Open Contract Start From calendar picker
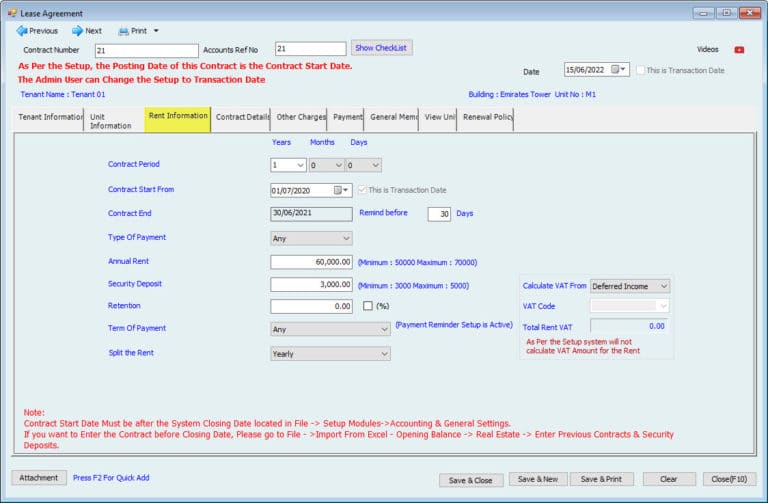The height and width of the screenshot is (503, 768). tap(345, 190)
